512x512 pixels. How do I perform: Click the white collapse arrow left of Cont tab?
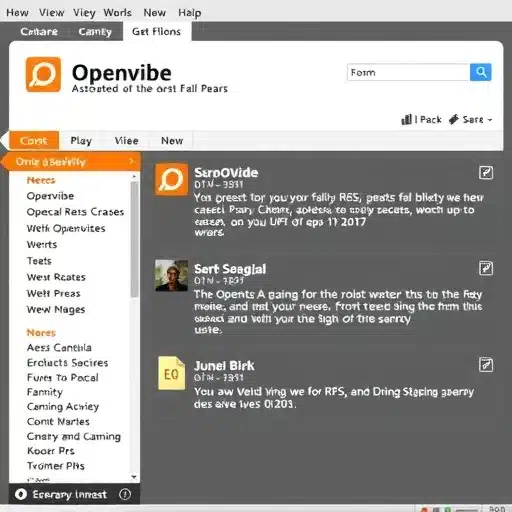[4, 140]
